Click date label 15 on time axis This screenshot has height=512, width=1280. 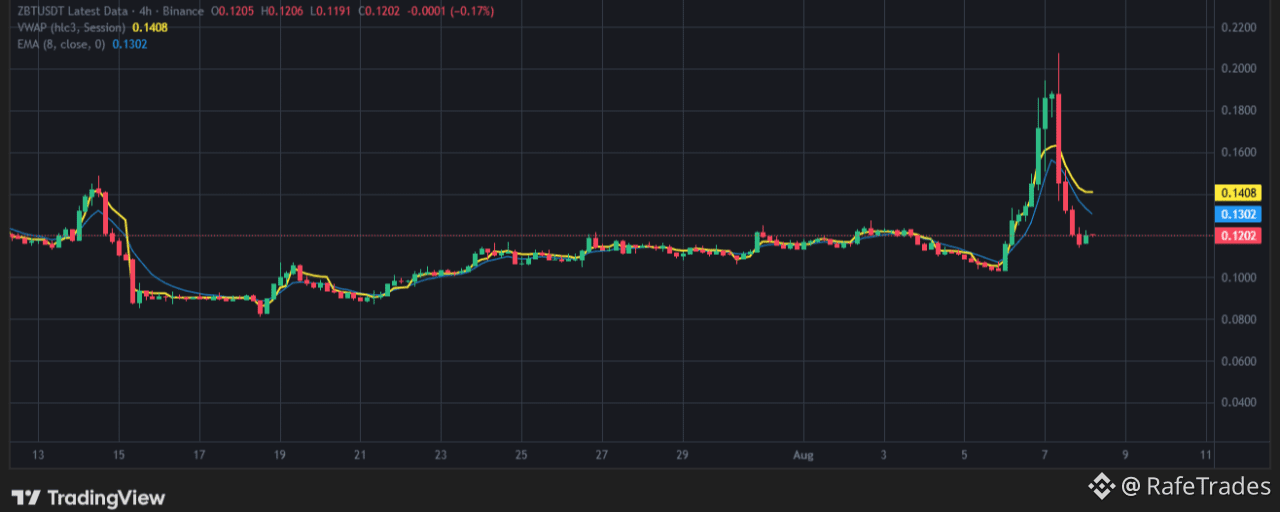[118, 455]
